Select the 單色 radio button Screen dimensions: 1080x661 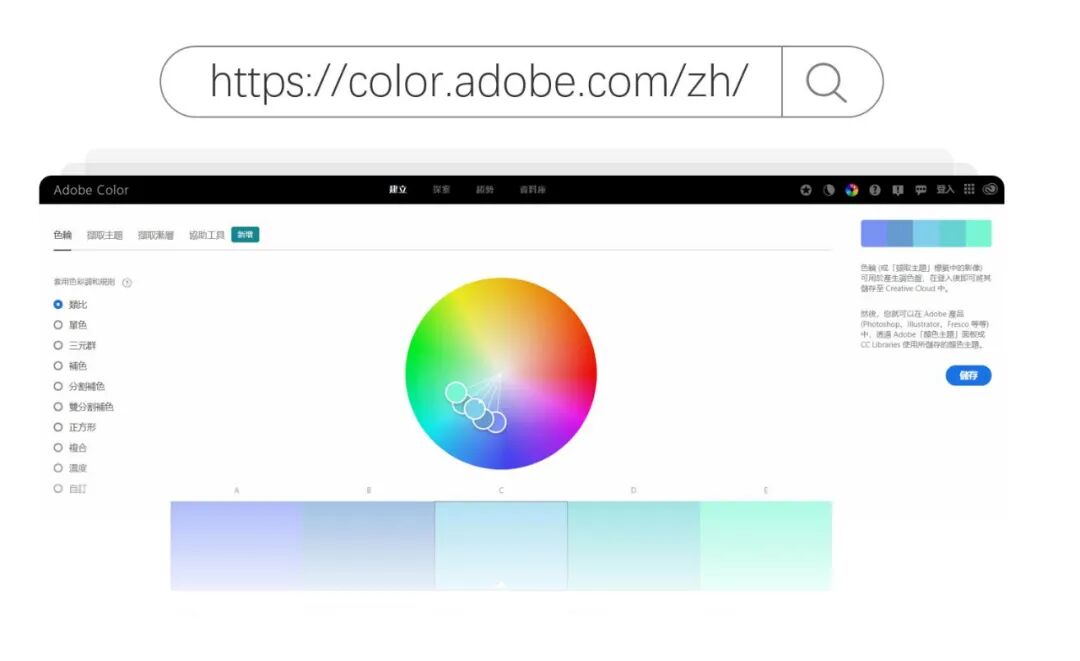pyautogui.click(x=58, y=325)
